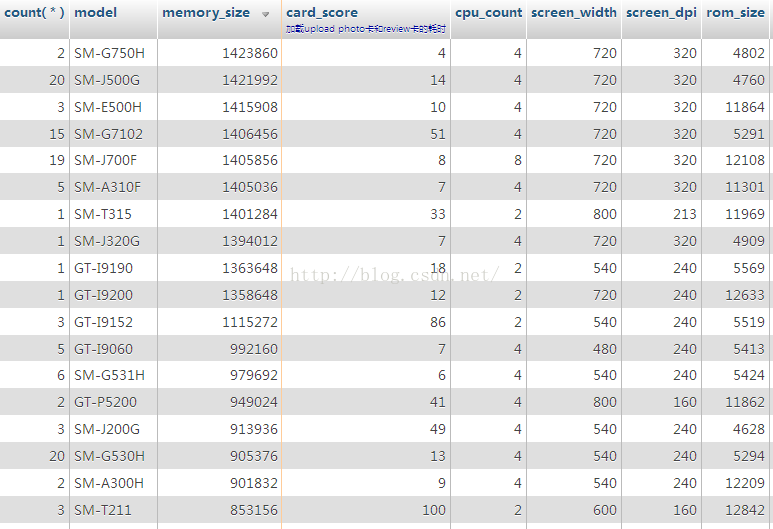This screenshot has height=529, width=773.
Task: Click memory_size value 992160
Action: pos(254,349)
